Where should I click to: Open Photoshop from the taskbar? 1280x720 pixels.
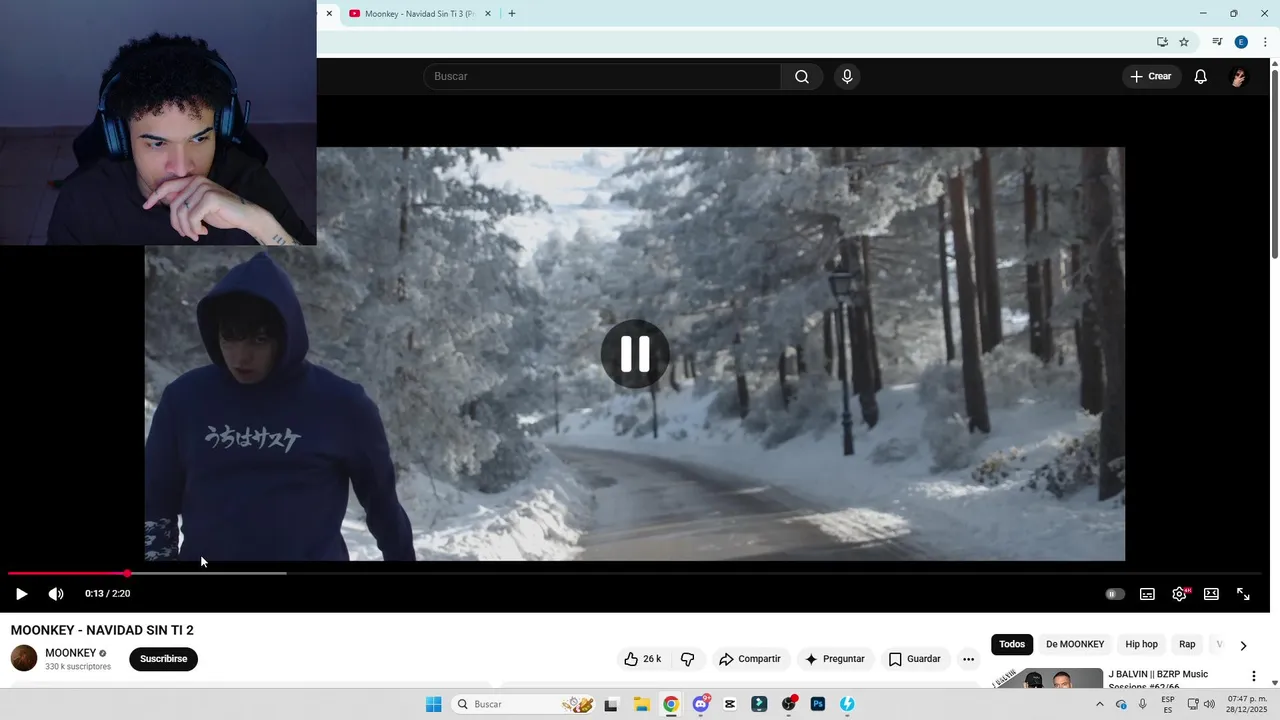[818, 704]
